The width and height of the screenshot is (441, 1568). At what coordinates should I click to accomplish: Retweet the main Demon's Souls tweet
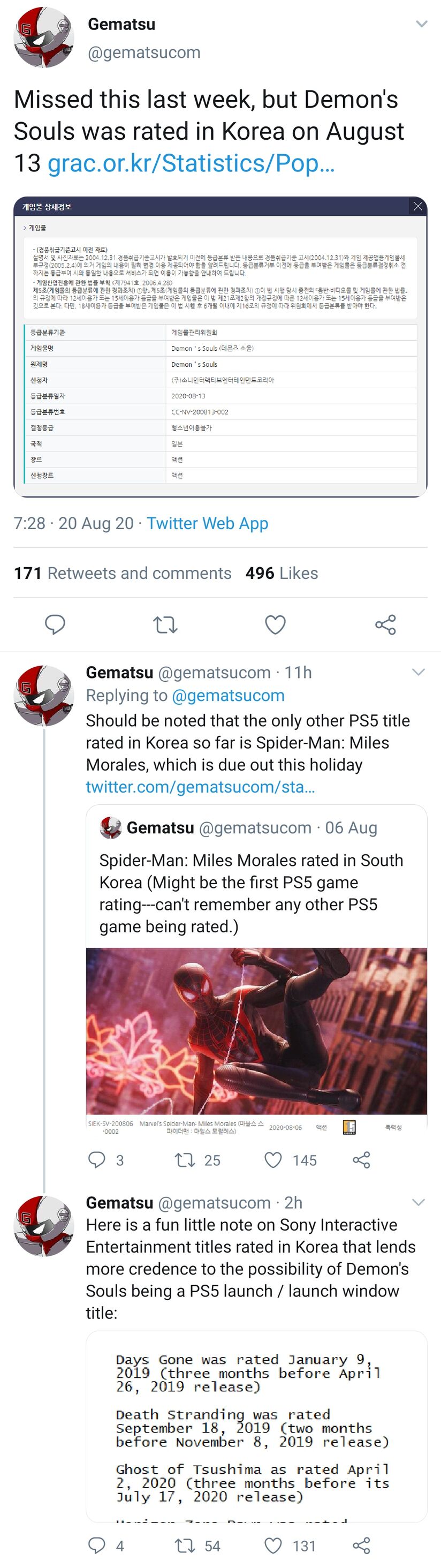165,624
